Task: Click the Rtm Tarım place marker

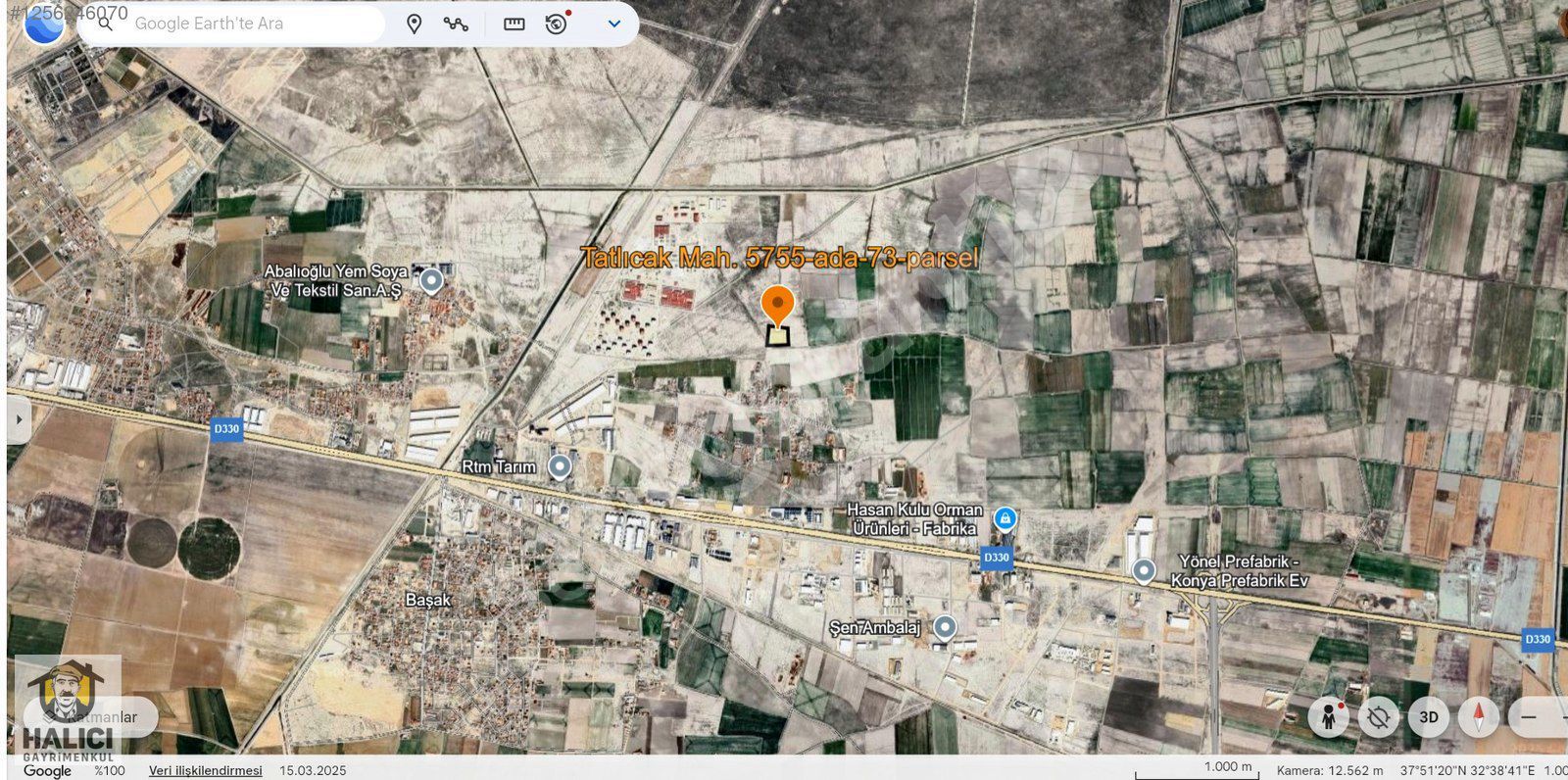Action: [x=560, y=466]
